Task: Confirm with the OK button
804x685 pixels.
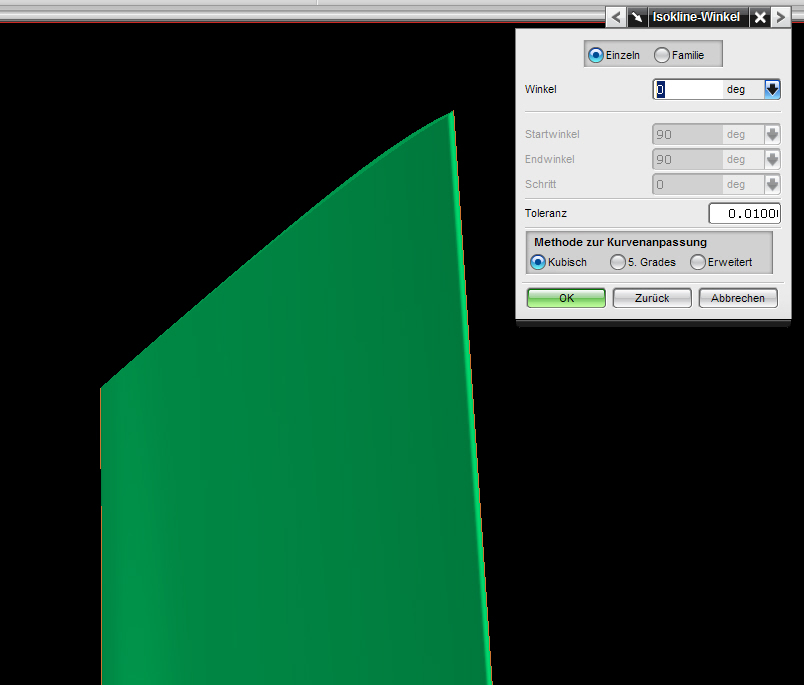Action: (x=566, y=298)
